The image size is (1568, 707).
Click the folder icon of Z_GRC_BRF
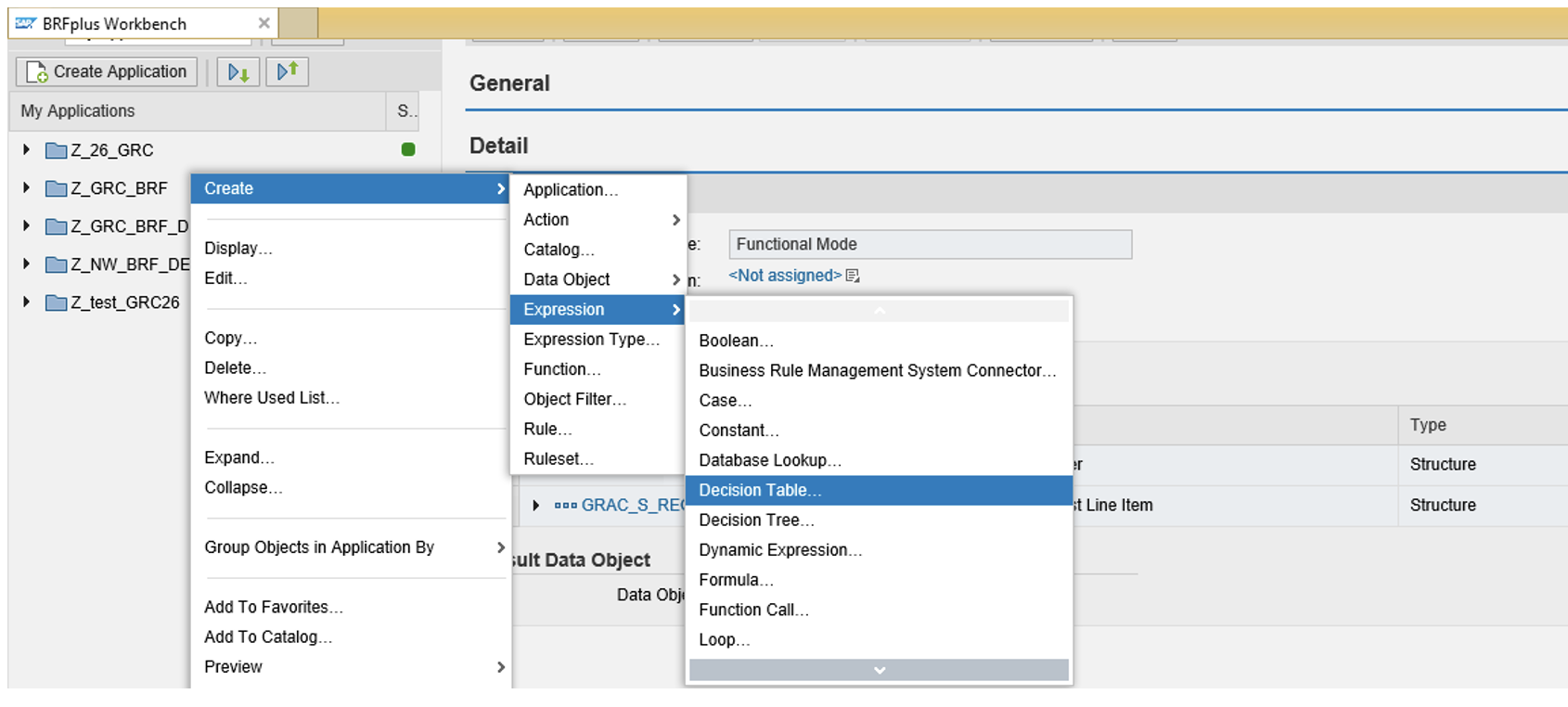(57, 188)
